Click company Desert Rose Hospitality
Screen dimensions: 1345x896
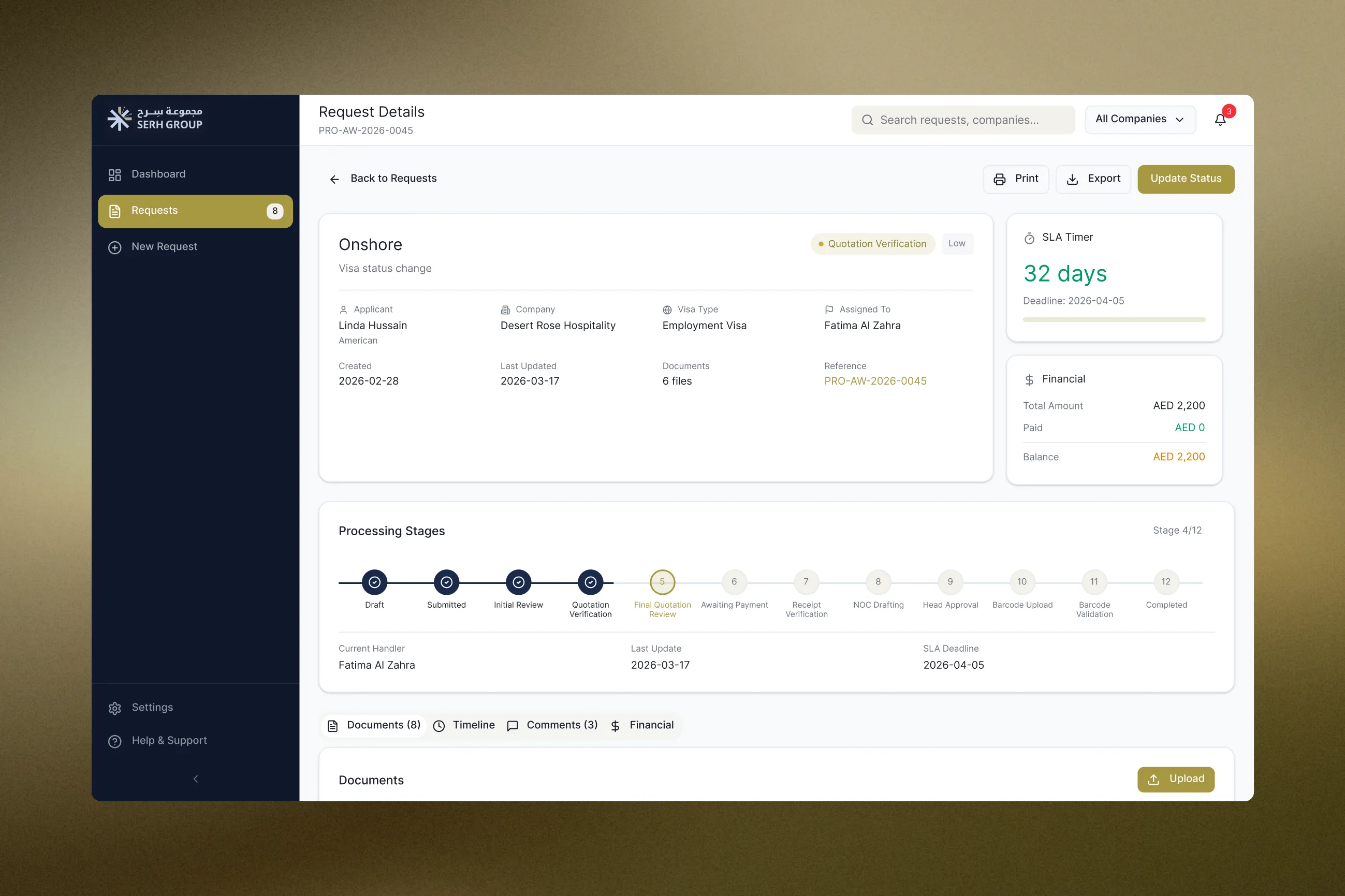(x=558, y=326)
